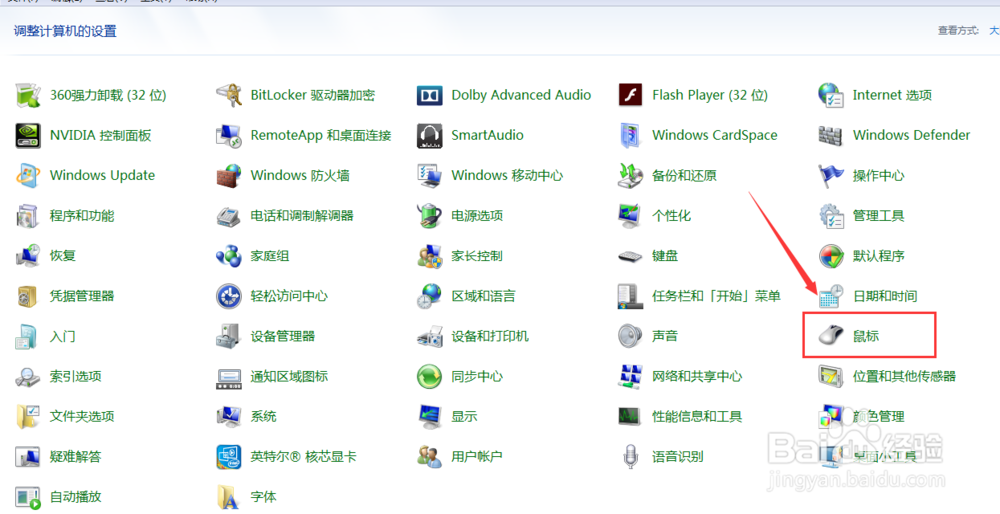Image resolution: width=1000 pixels, height=514 pixels.
Task: Click the 备份和还原 icon
Action: (x=630, y=176)
